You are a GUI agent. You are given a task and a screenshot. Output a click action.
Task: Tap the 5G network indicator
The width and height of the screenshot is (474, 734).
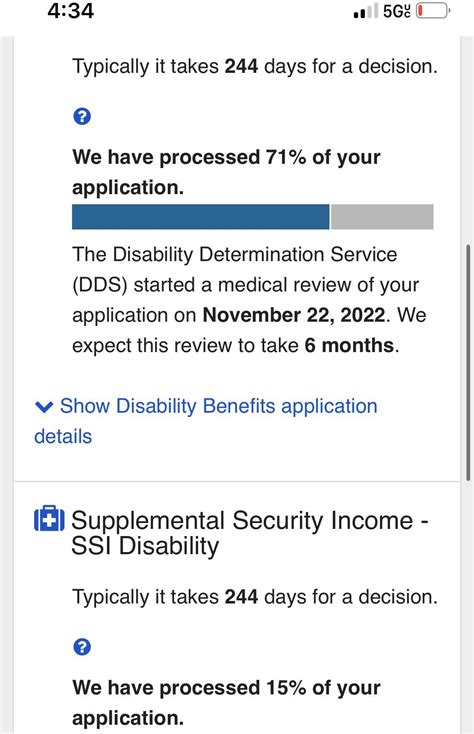click(x=397, y=11)
